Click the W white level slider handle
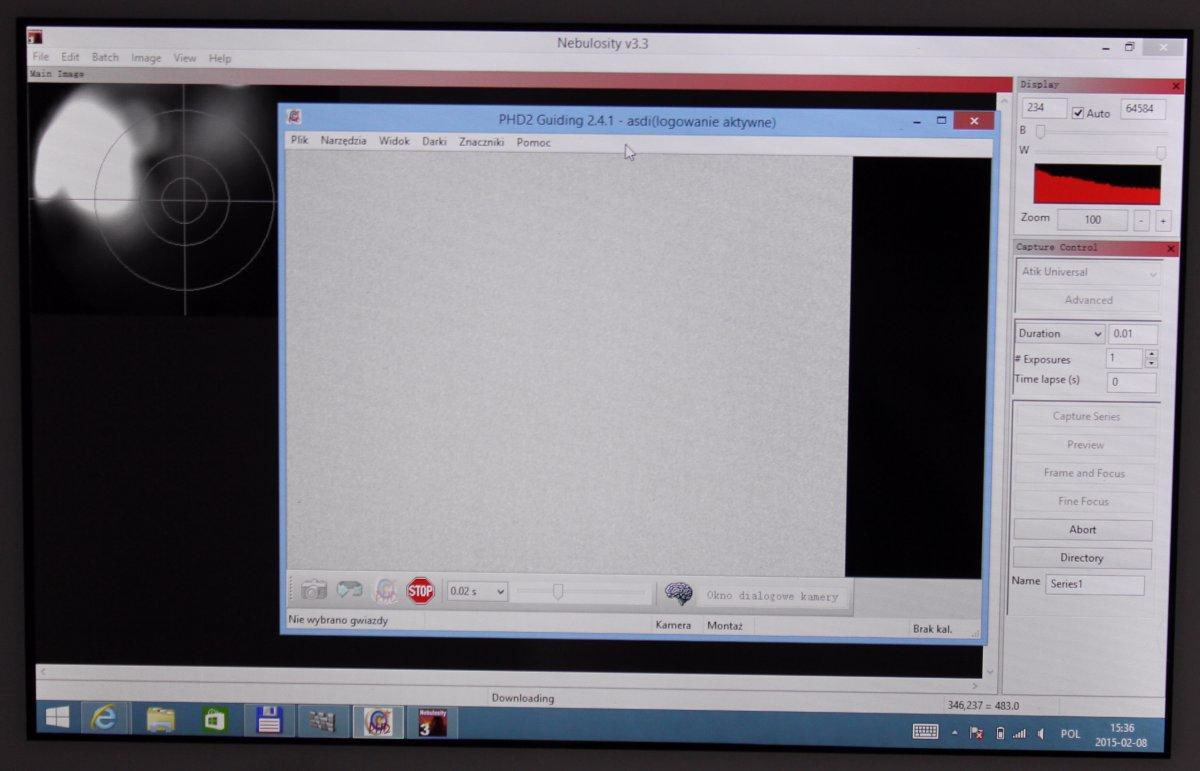Image resolution: width=1200 pixels, height=771 pixels. [1161, 153]
